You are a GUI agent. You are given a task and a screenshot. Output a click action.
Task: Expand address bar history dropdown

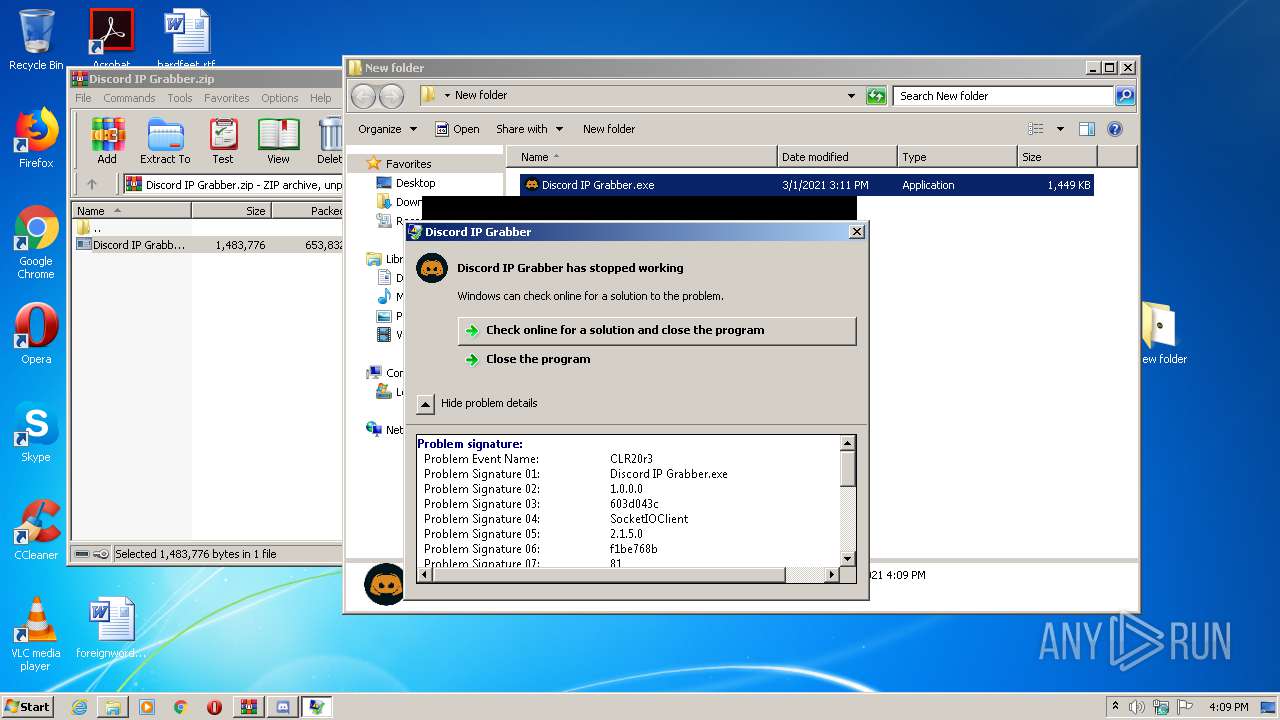pos(851,96)
